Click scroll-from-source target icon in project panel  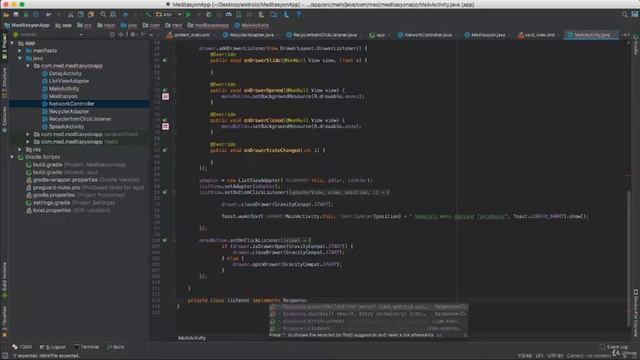point(112,35)
